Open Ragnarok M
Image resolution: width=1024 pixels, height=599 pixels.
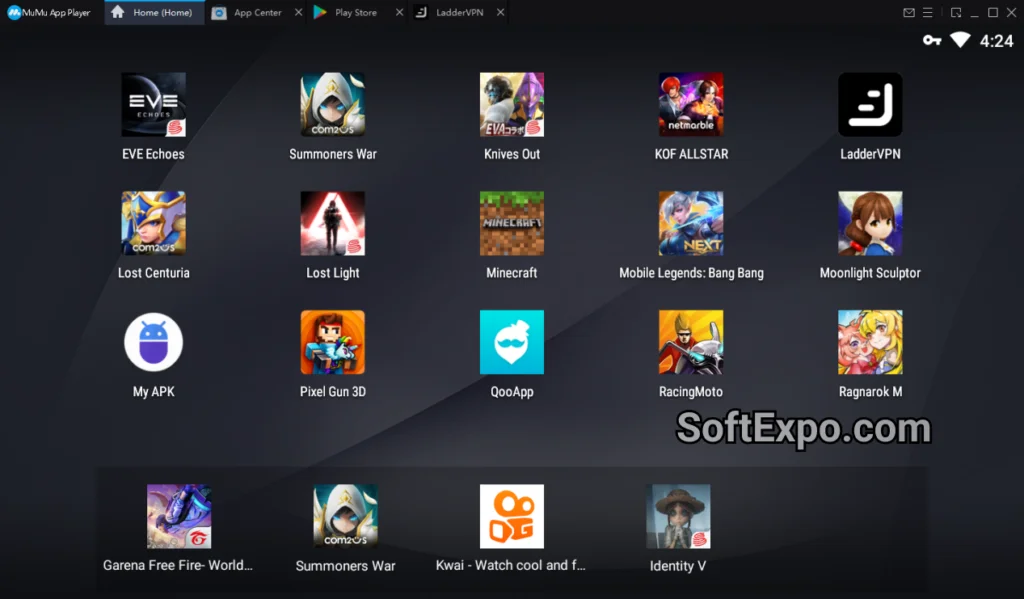(x=870, y=341)
